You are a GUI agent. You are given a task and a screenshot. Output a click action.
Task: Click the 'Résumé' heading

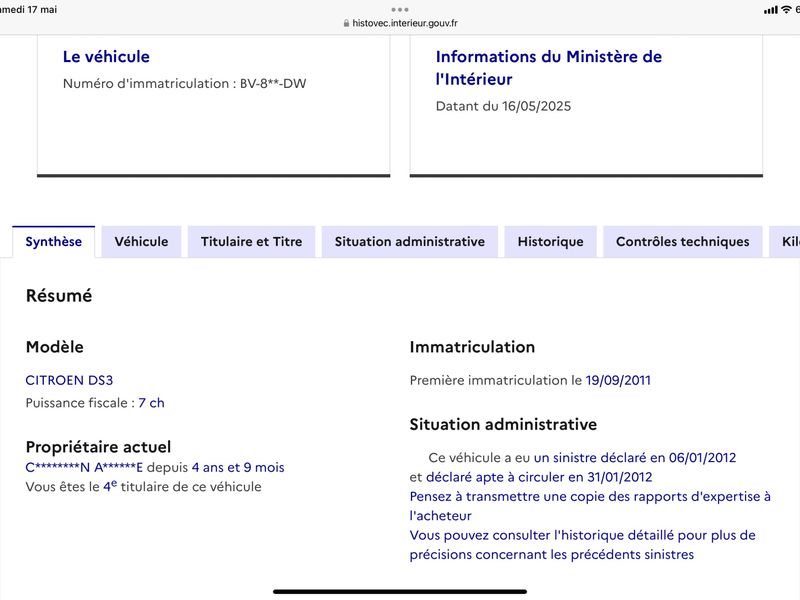(59, 296)
